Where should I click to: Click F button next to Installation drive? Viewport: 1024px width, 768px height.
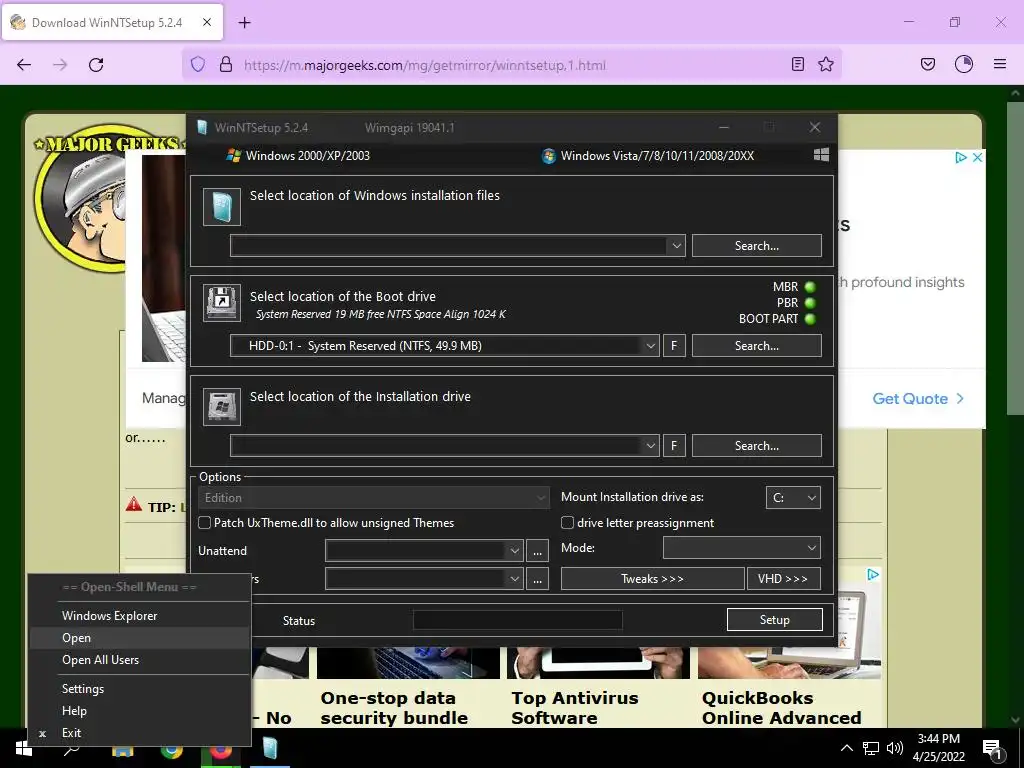coord(674,445)
